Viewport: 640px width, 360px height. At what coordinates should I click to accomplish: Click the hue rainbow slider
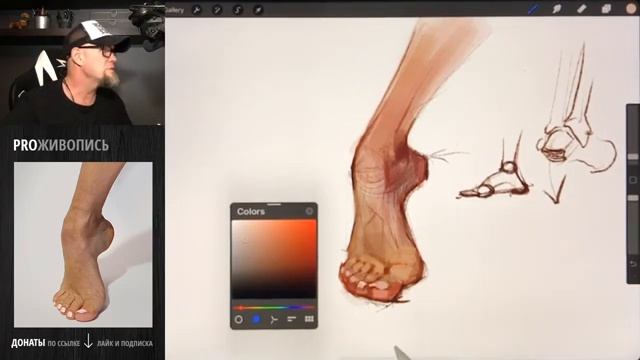274,307
